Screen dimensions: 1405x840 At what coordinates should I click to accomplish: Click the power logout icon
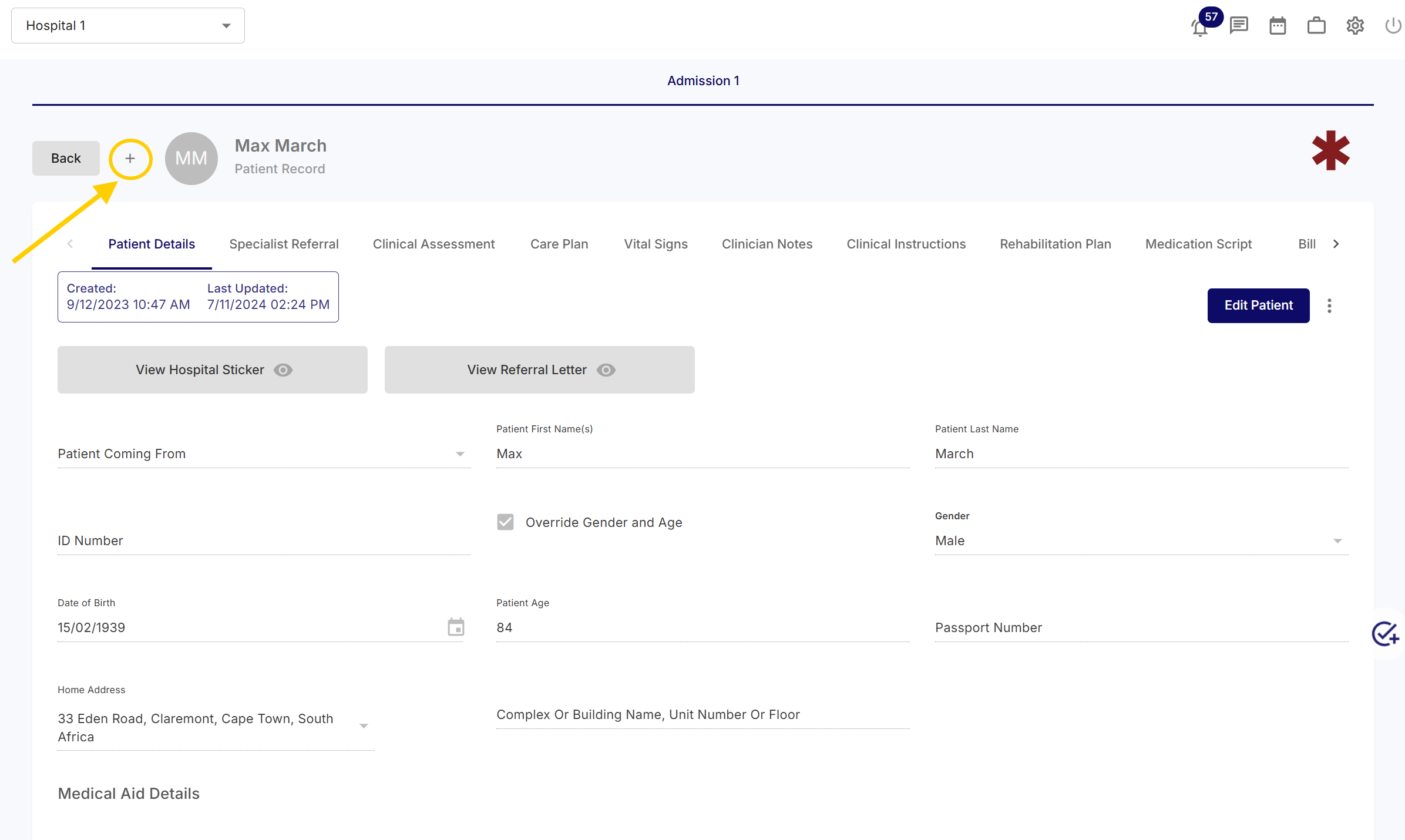click(1393, 26)
